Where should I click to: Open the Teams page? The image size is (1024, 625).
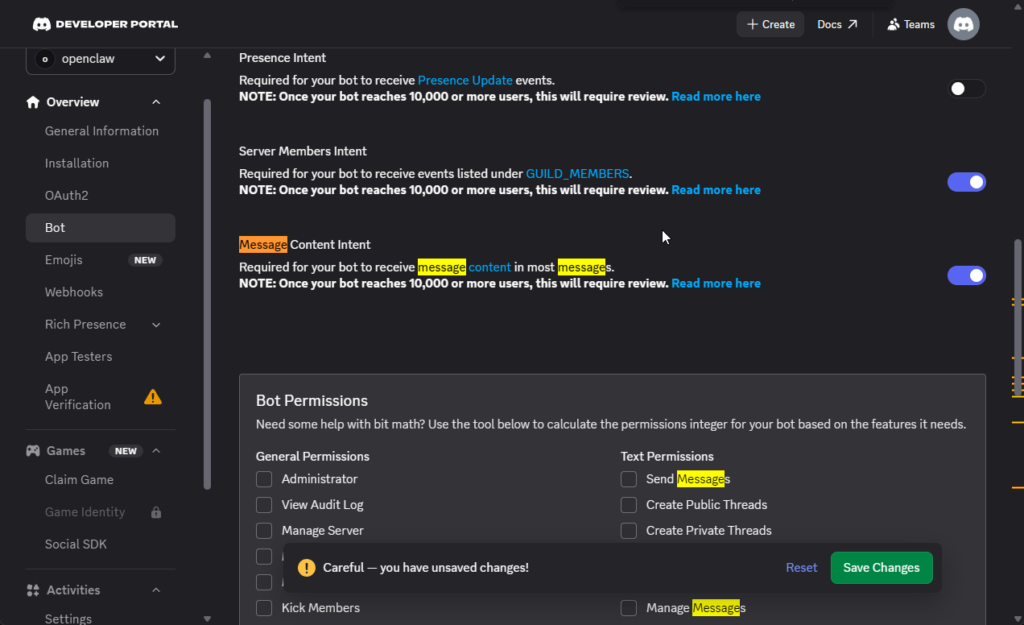[910, 24]
